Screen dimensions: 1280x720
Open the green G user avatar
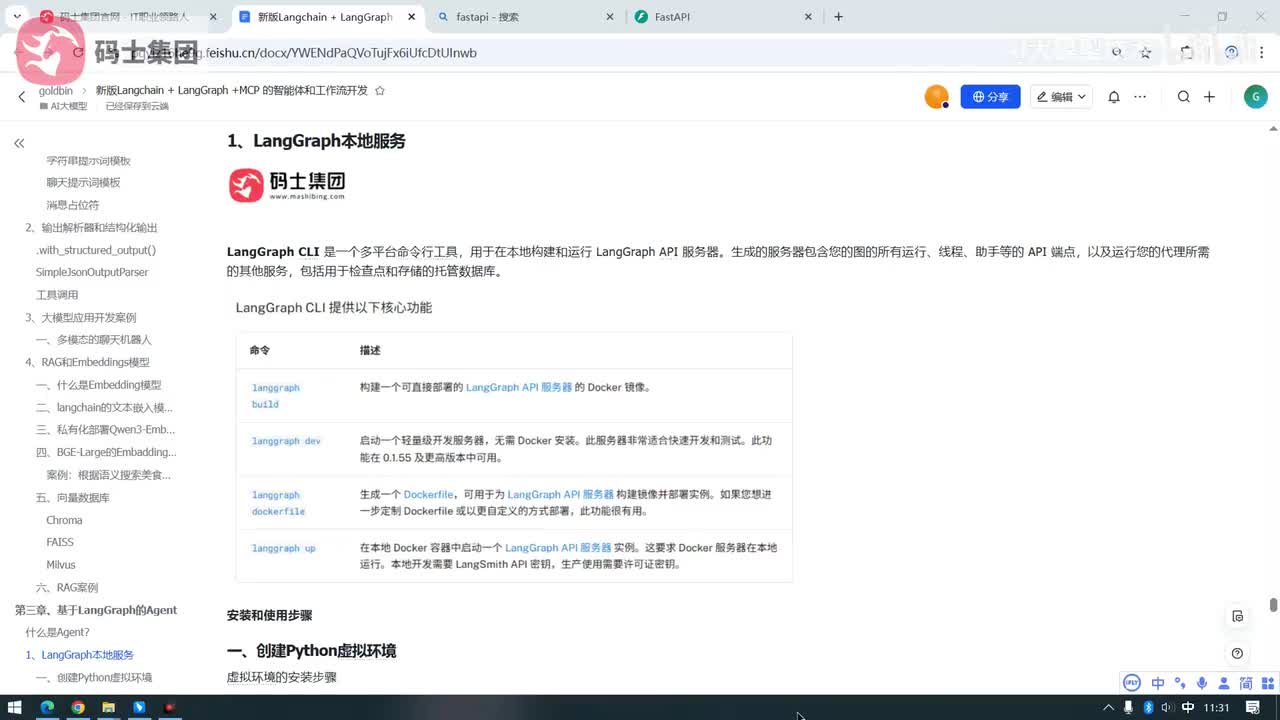[x=1255, y=97]
